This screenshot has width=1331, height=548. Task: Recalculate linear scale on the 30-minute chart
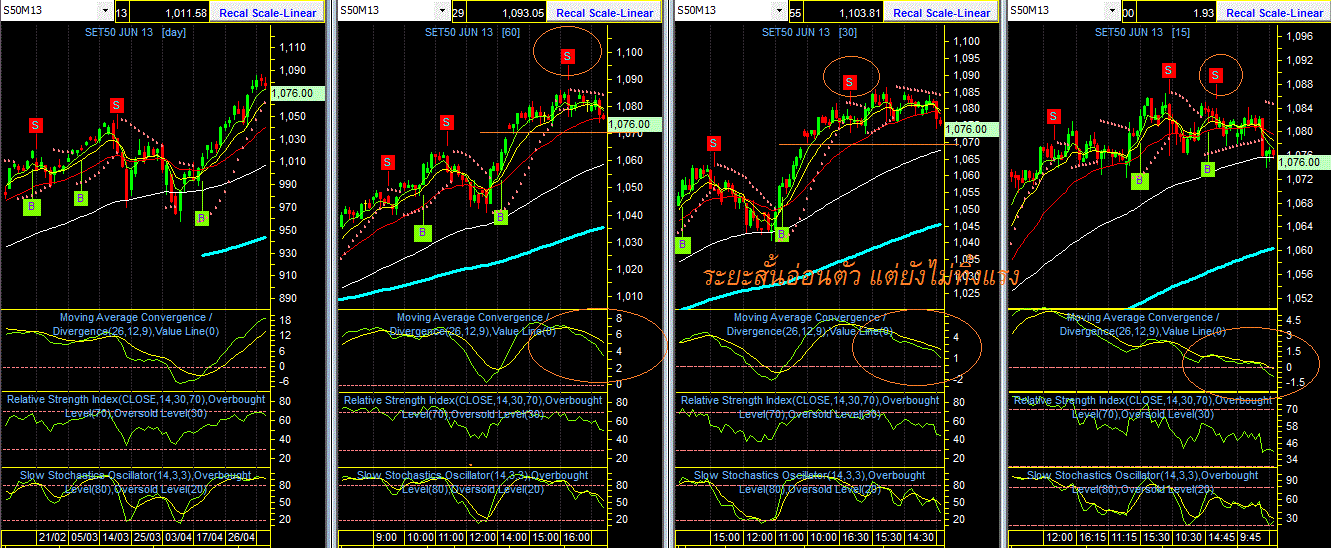[x=942, y=12]
